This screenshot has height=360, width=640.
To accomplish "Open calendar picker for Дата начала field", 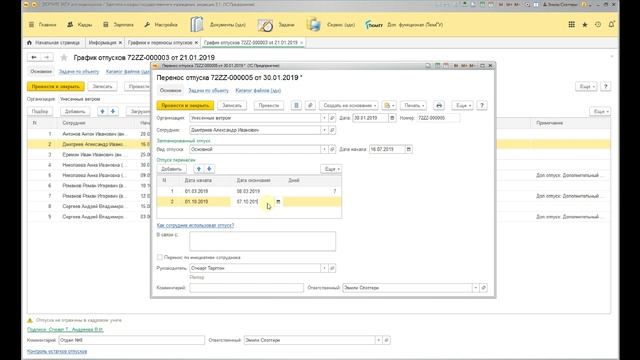I will coord(408,149).
